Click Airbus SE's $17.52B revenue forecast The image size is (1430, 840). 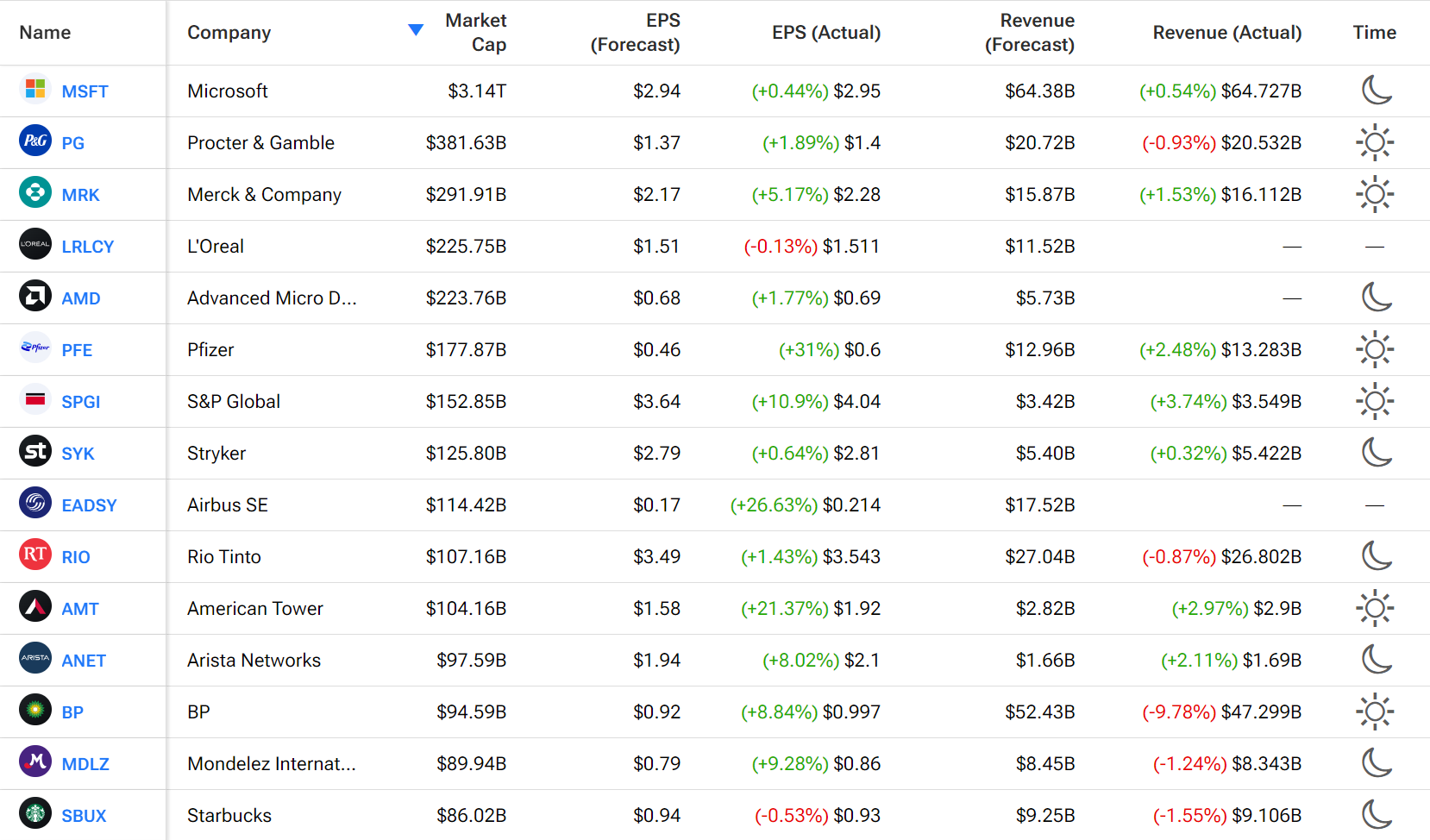tap(1040, 505)
